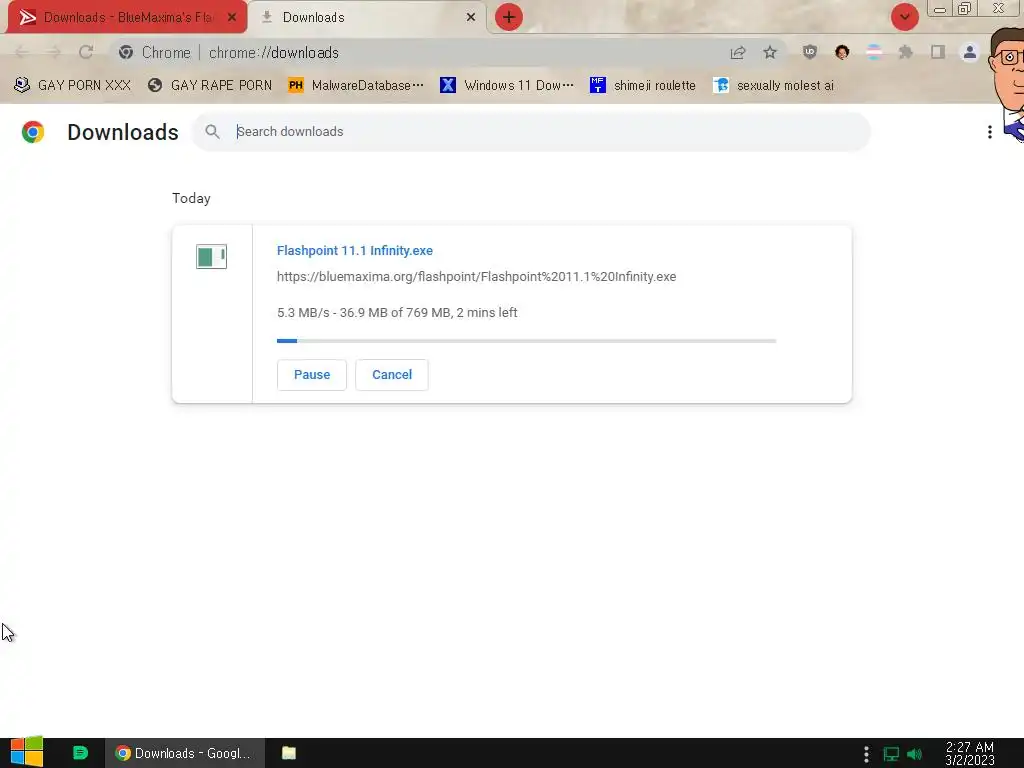Pause the Flashpoint download

pos(312,375)
